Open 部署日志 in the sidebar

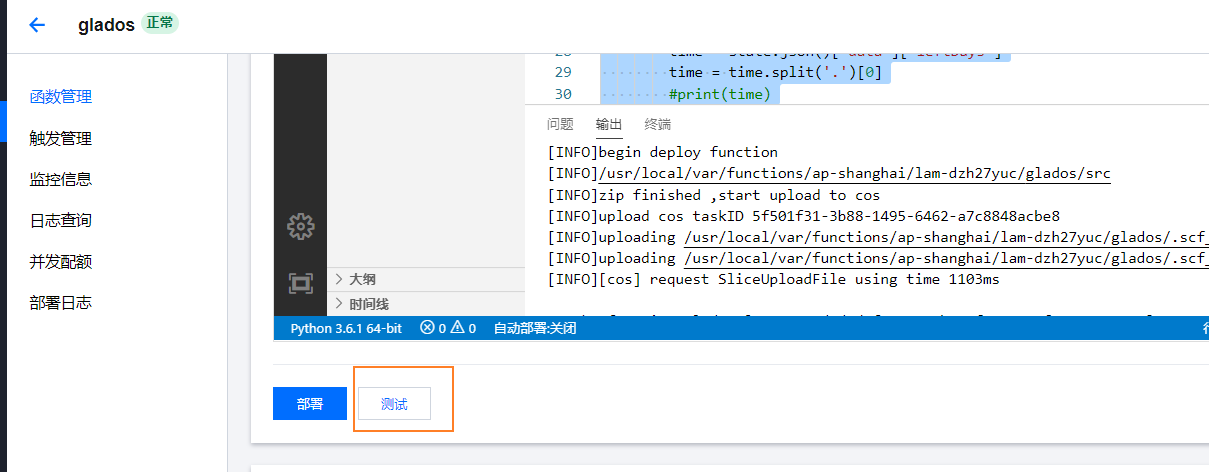61,302
